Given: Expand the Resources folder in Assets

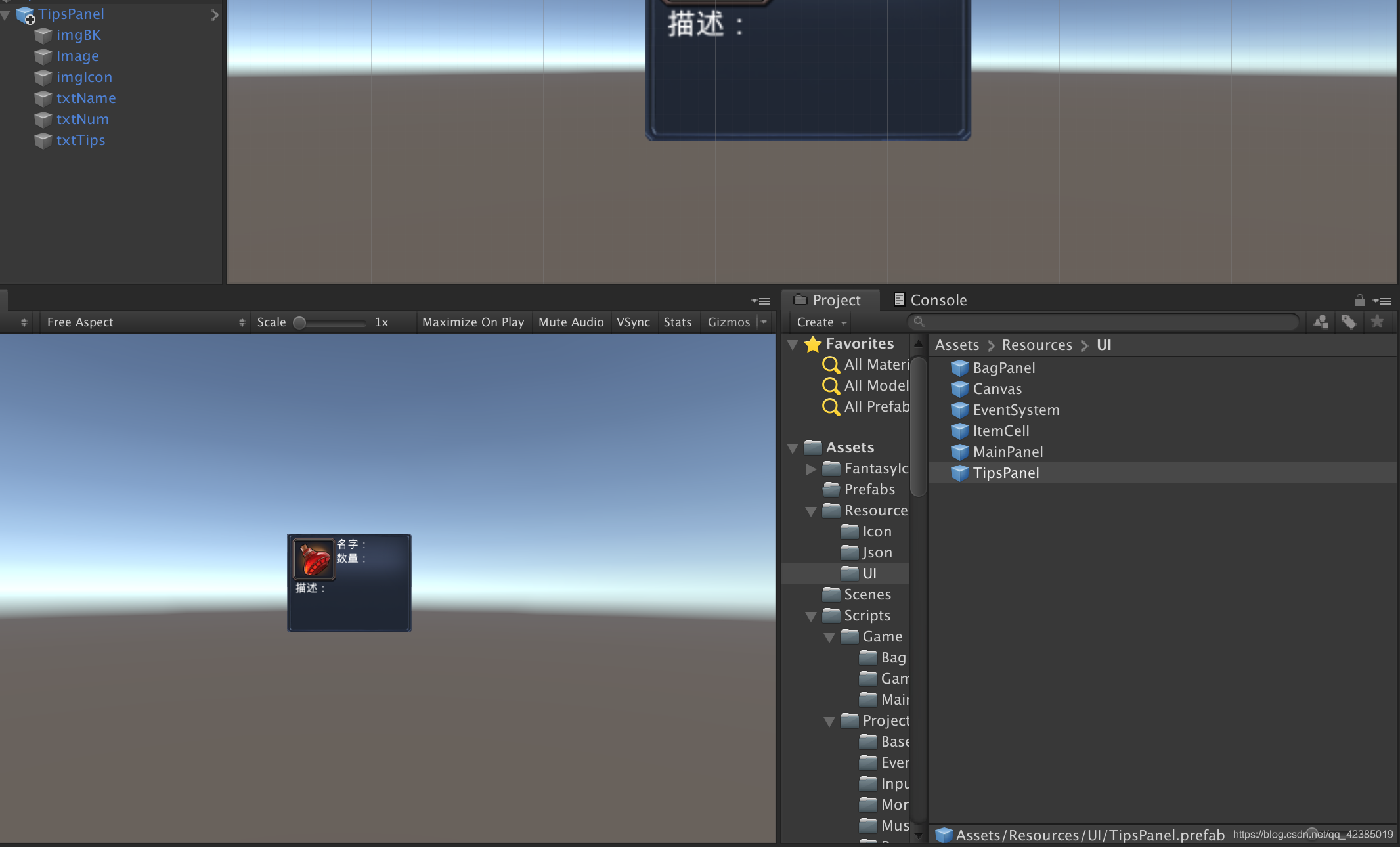Looking at the screenshot, I should pos(810,510).
